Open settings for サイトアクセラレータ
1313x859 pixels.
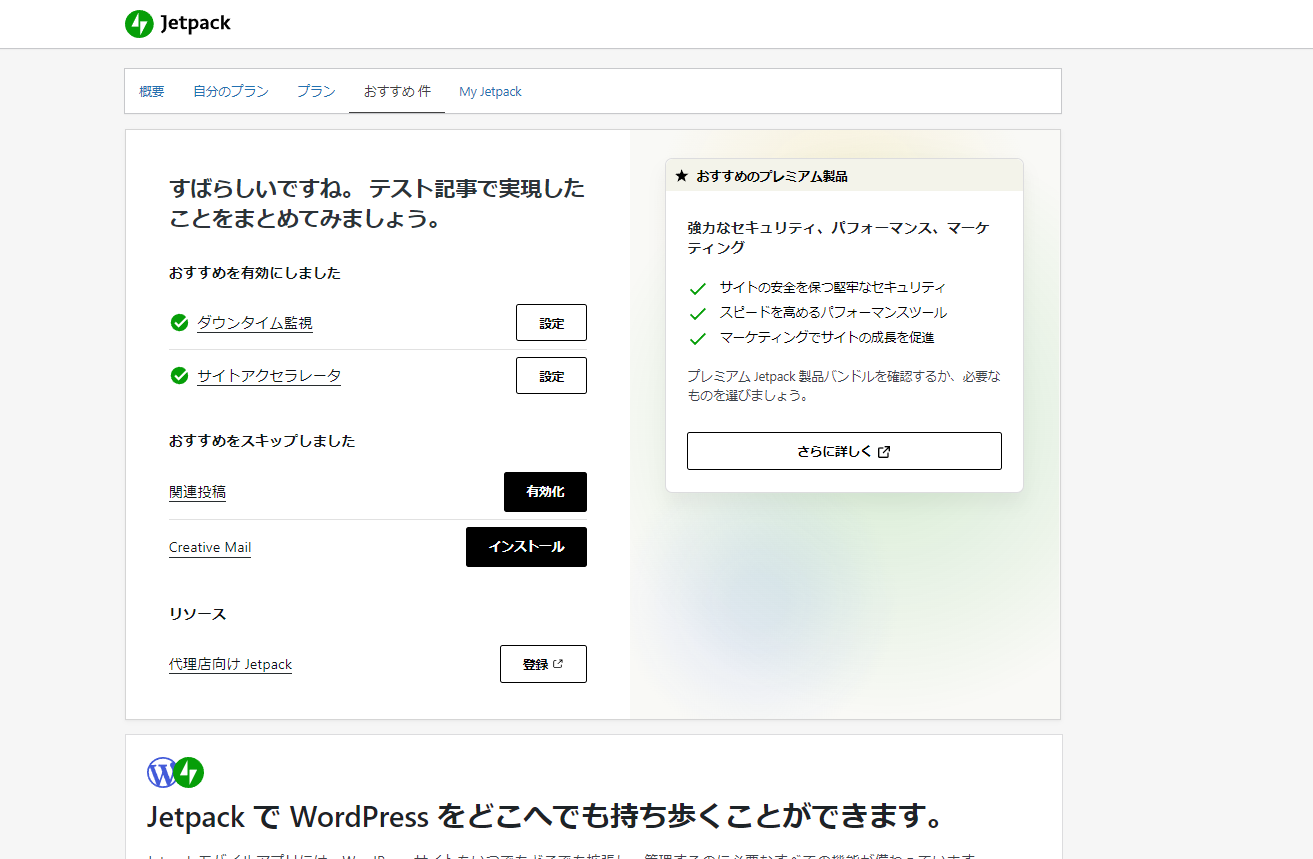pyautogui.click(x=551, y=376)
